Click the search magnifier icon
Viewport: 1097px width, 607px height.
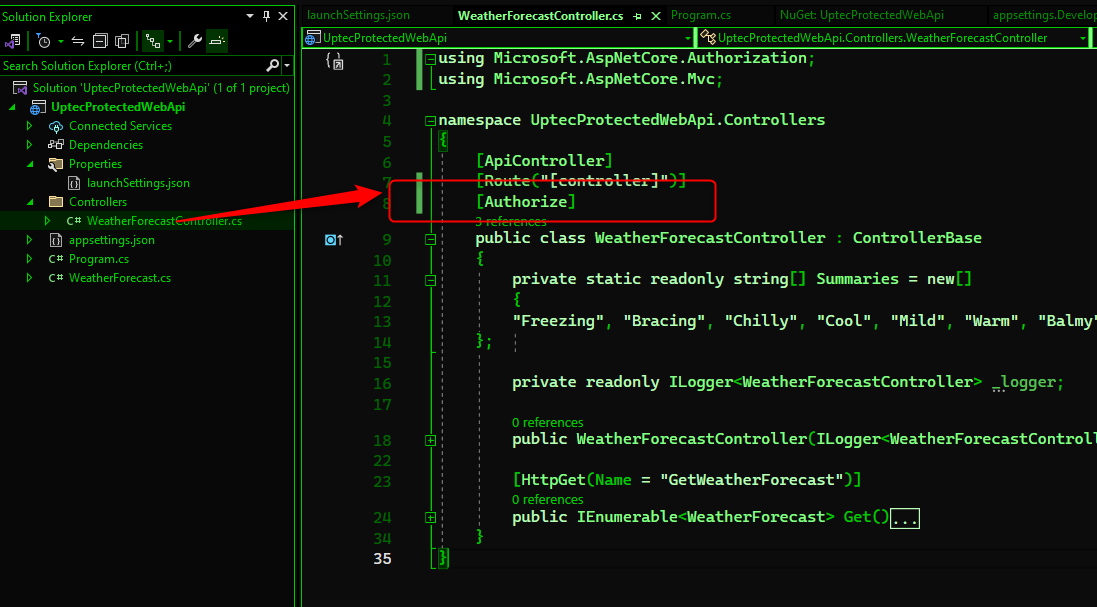[x=273, y=65]
